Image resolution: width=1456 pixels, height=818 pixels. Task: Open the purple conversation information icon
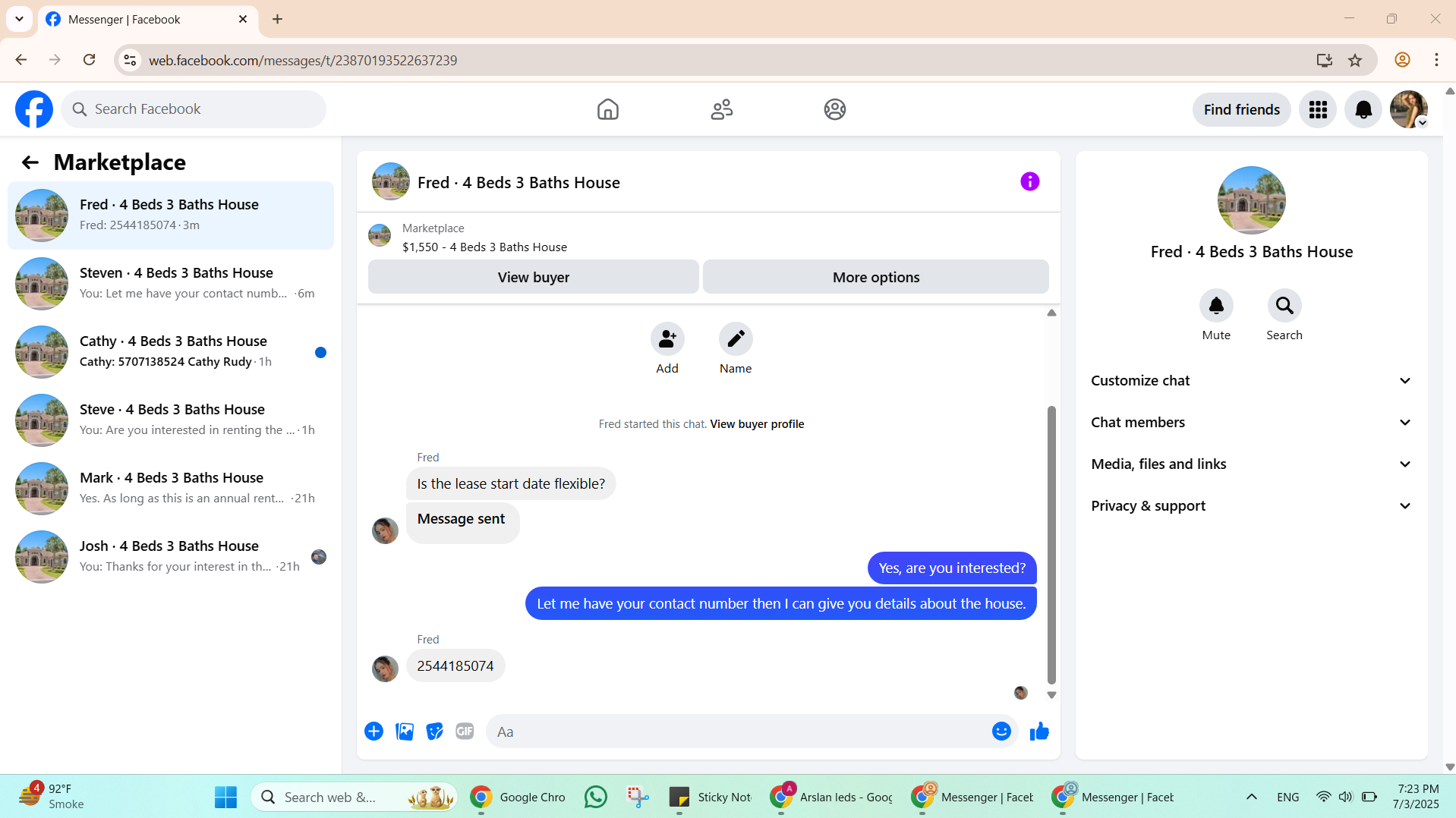[x=1029, y=181]
